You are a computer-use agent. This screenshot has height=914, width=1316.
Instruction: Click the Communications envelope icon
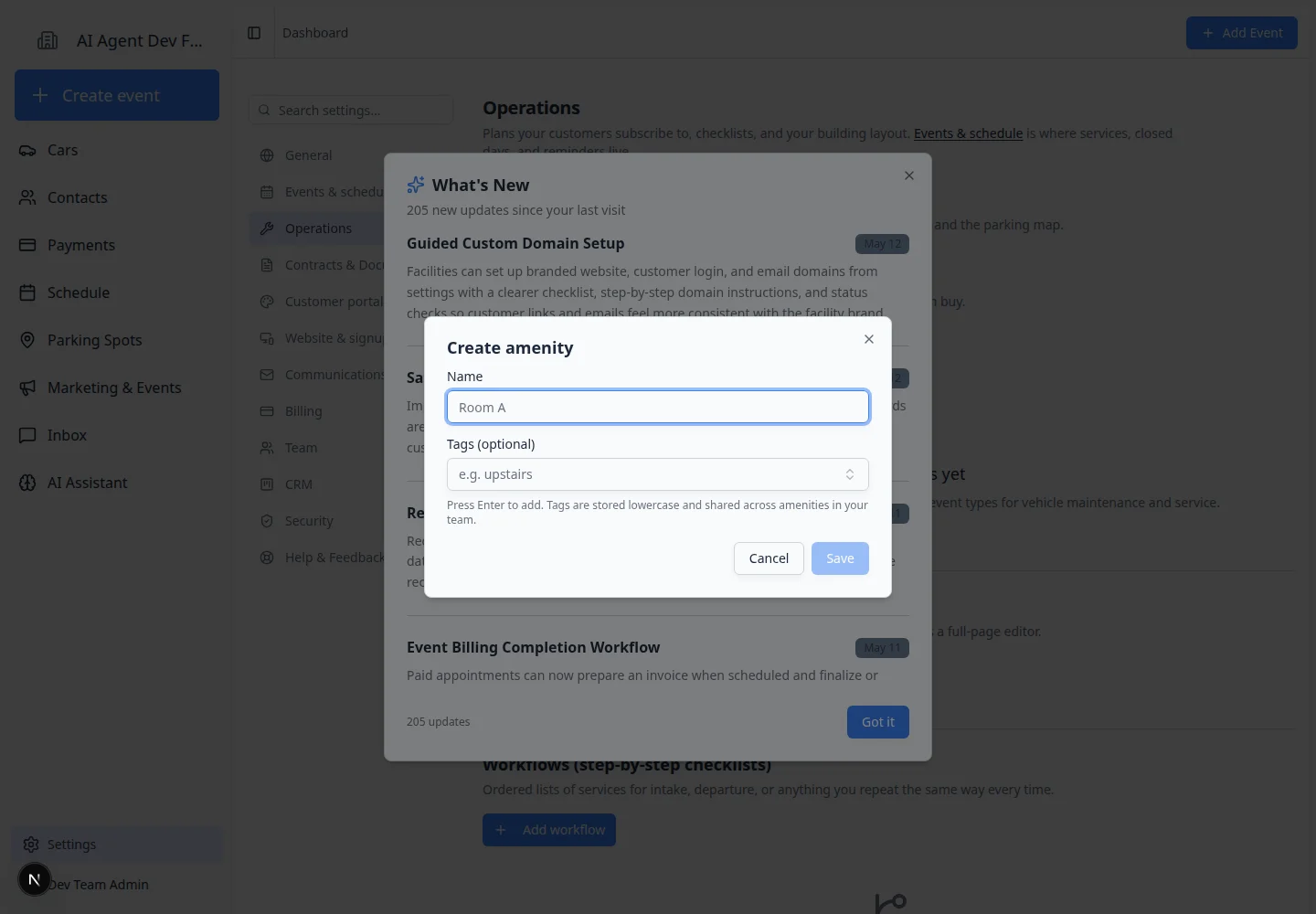click(x=267, y=375)
